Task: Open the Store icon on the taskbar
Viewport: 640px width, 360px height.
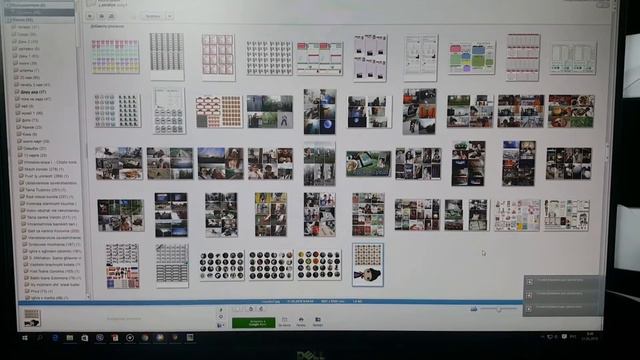Action: pyautogui.click(x=84, y=338)
